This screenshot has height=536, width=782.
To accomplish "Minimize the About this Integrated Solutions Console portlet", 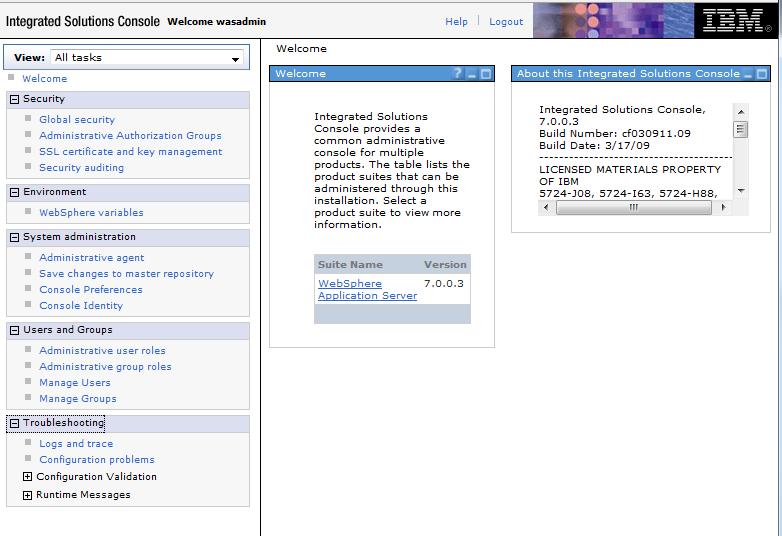I will (x=748, y=74).
